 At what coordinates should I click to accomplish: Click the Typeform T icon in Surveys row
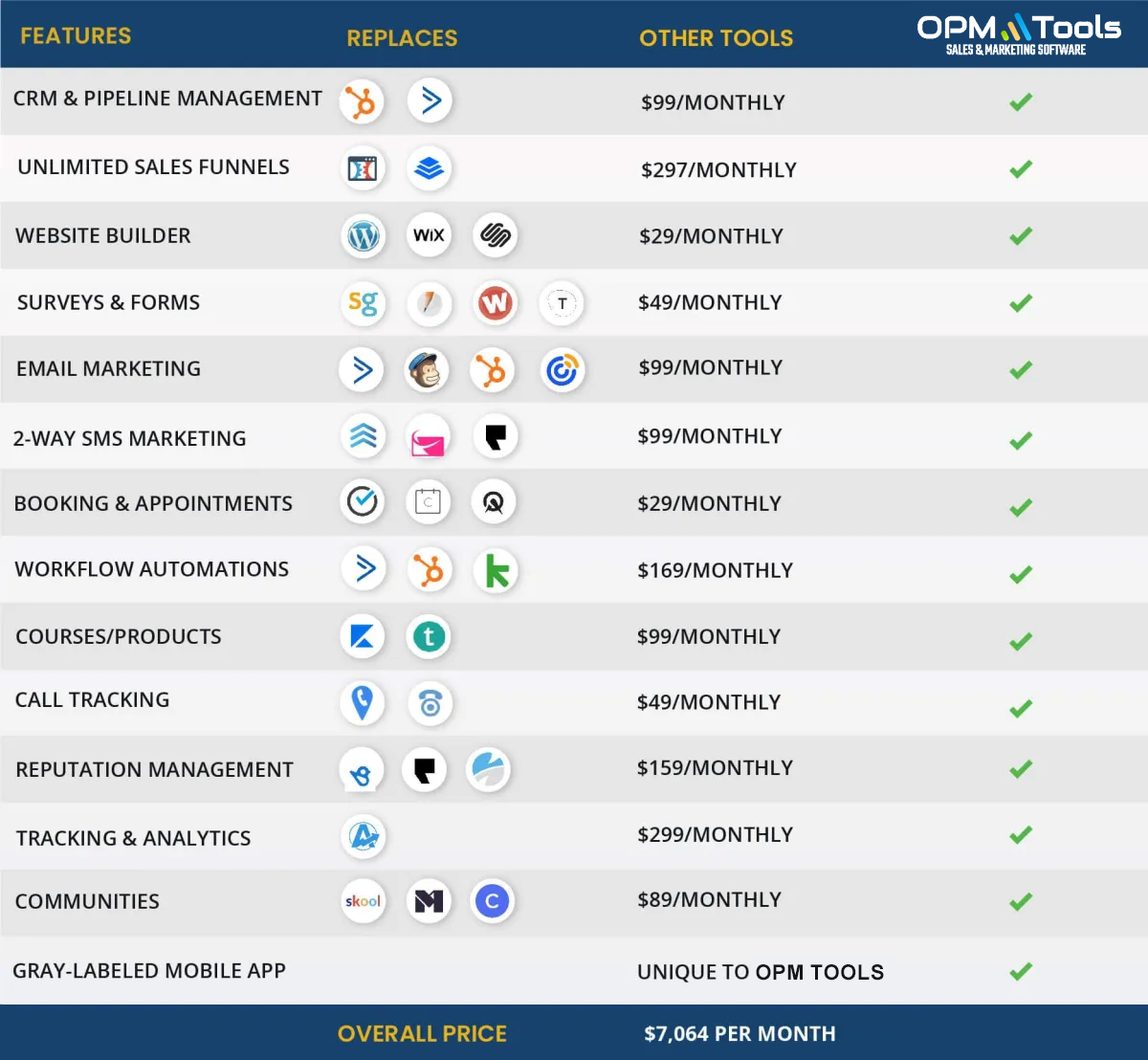pyautogui.click(x=562, y=303)
